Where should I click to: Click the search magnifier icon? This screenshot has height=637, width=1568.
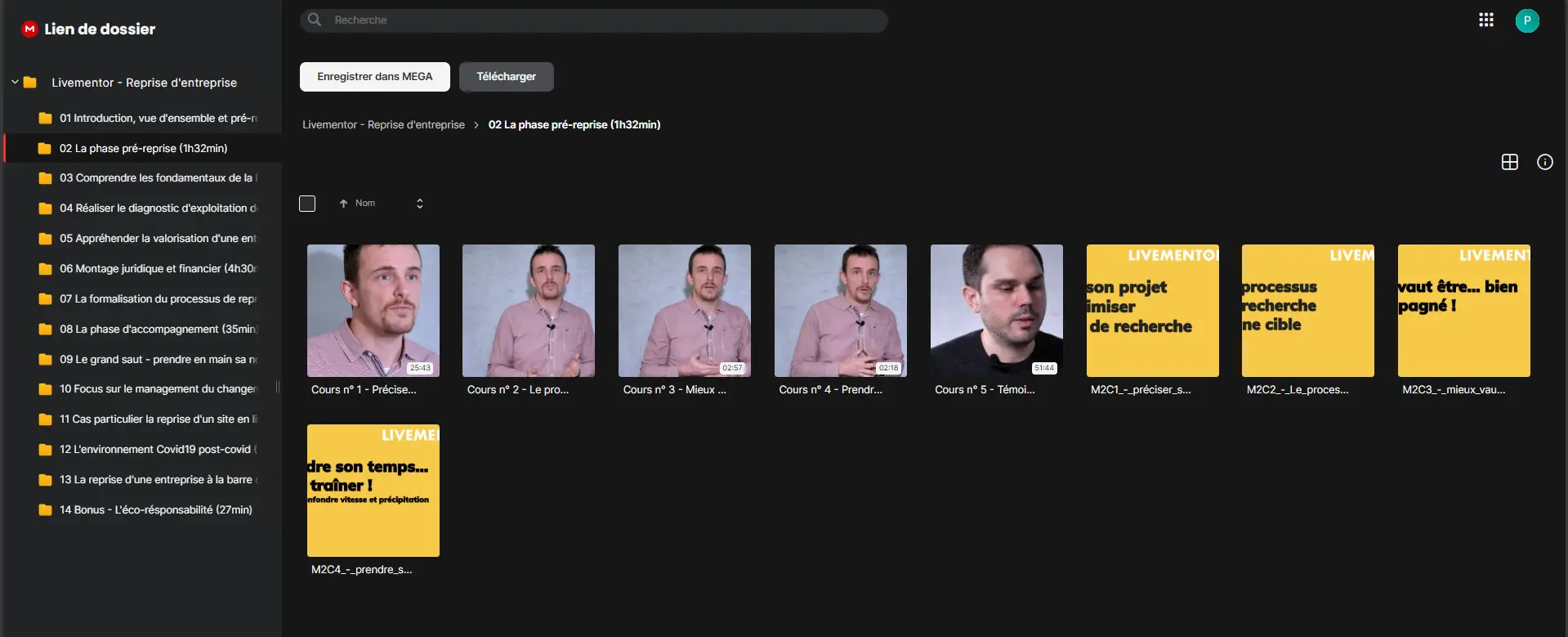(x=315, y=20)
